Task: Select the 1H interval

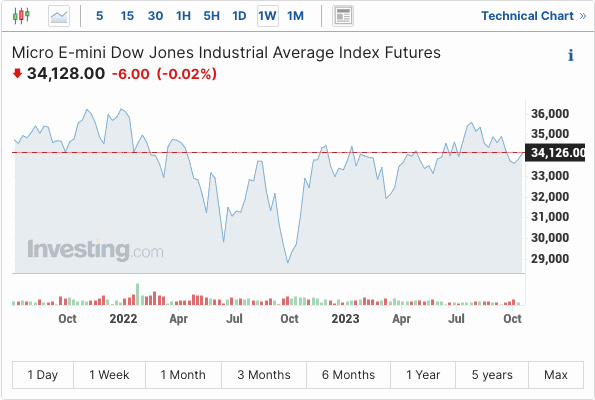Action: coord(183,16)
